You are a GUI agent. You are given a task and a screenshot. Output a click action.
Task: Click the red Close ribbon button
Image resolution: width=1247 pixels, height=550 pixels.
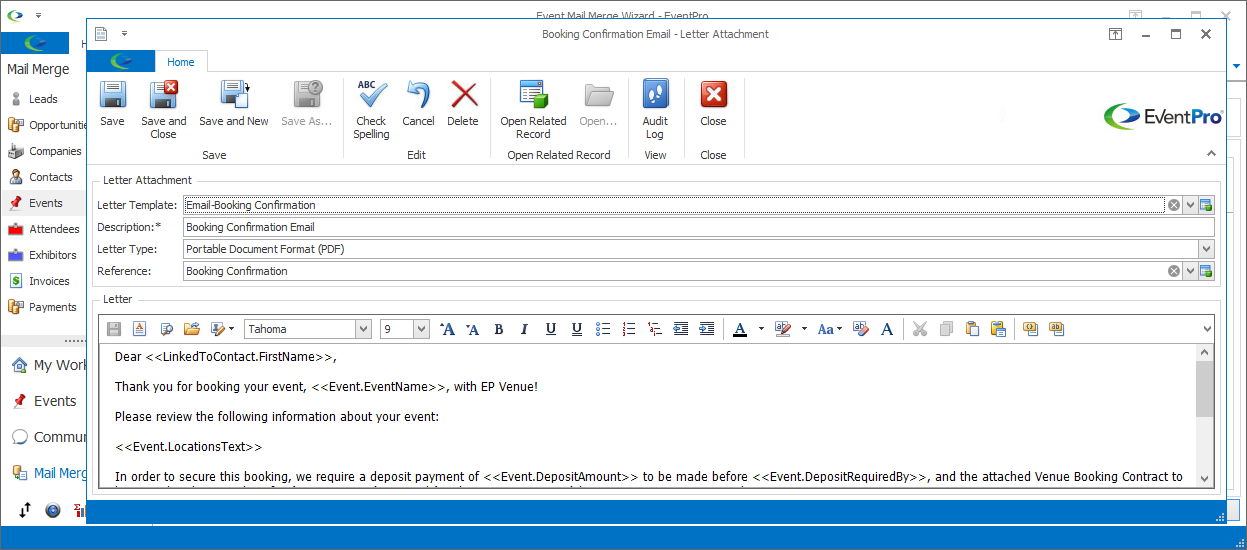tap(713, 104)
